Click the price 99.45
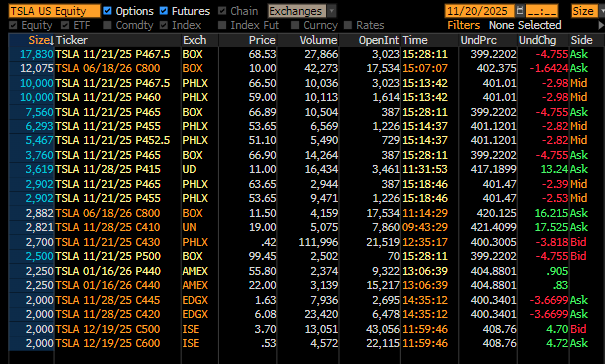The width and height of the screenshot is (605, 364). [x=262, y=256]
